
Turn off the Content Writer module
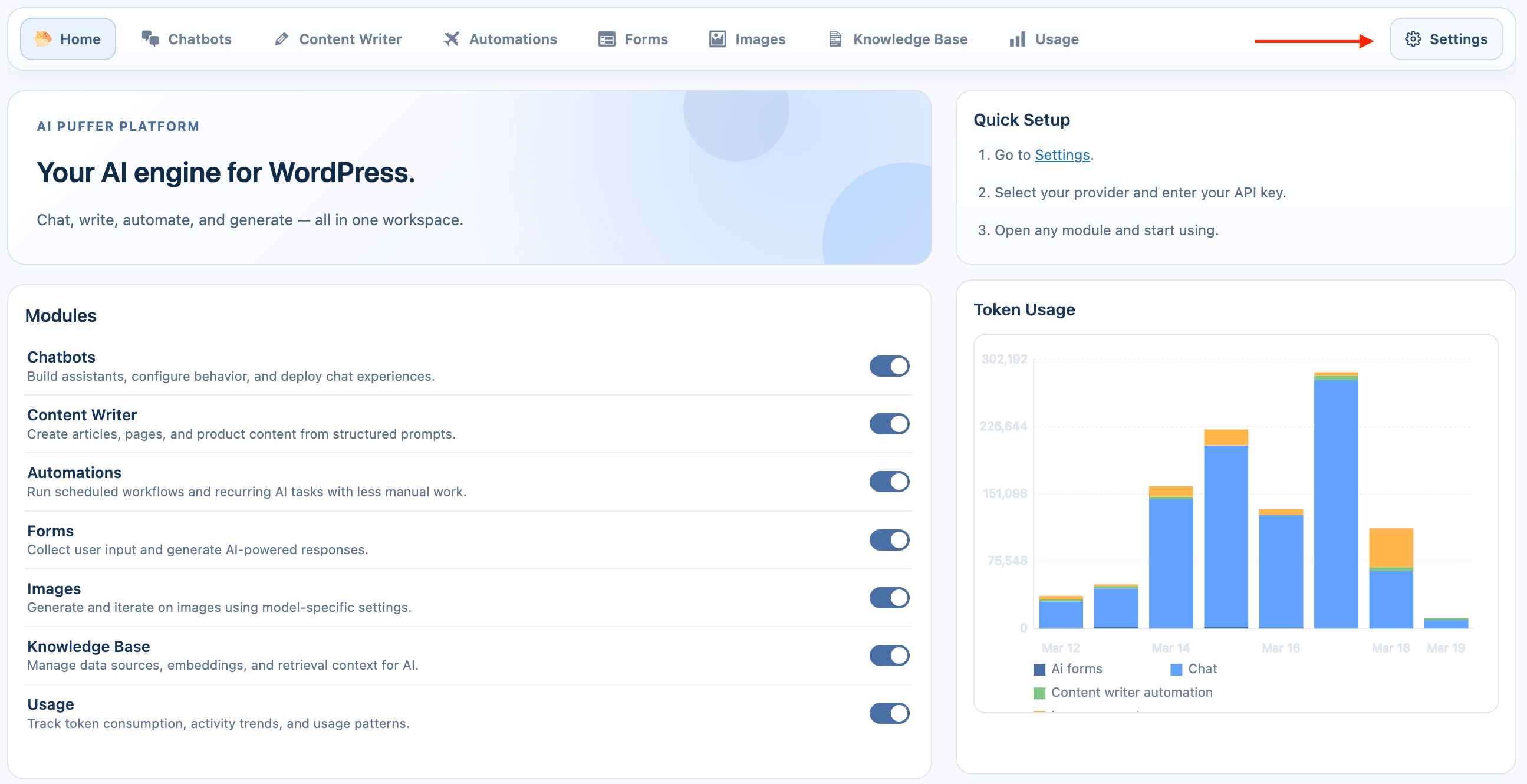(888, 424)
